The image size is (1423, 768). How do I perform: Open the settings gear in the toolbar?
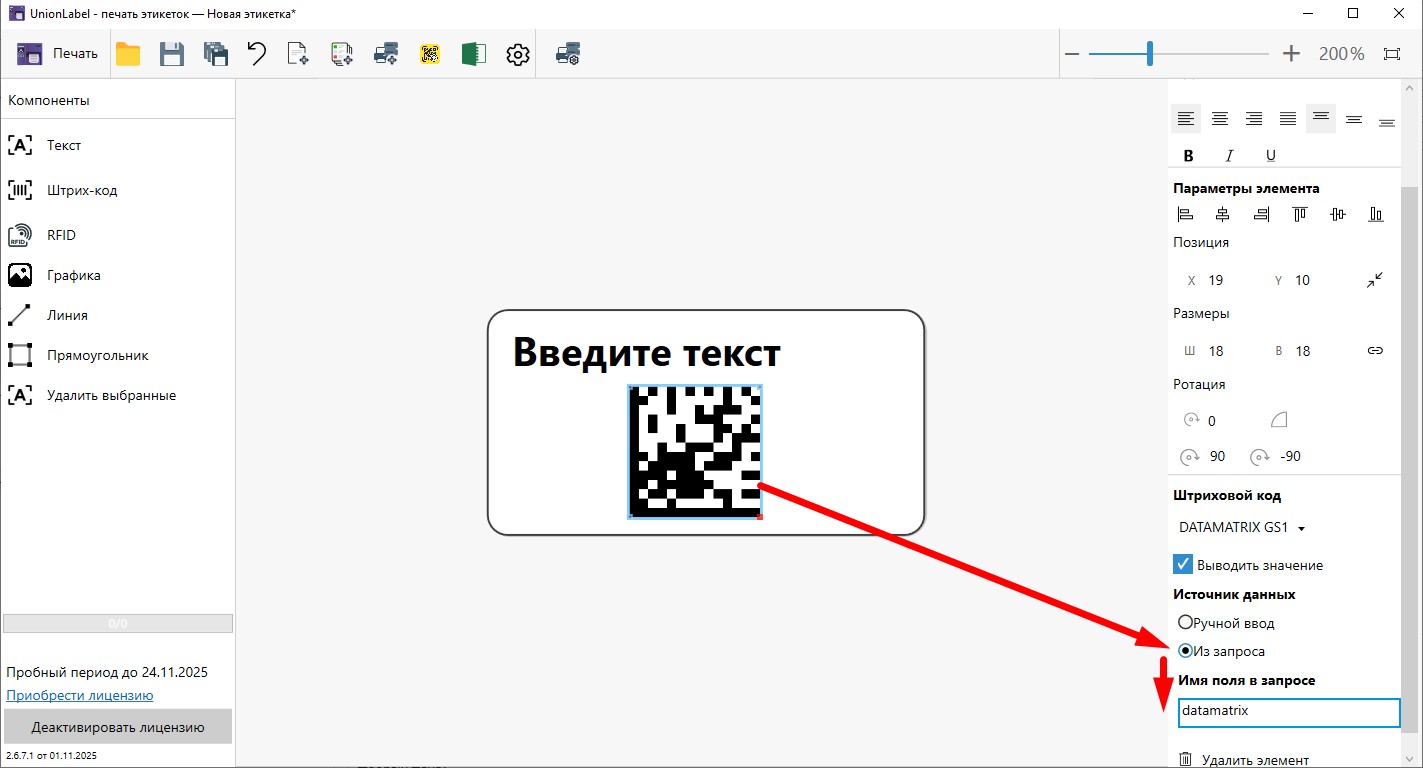pyautogui.click(x=517, y=54)
